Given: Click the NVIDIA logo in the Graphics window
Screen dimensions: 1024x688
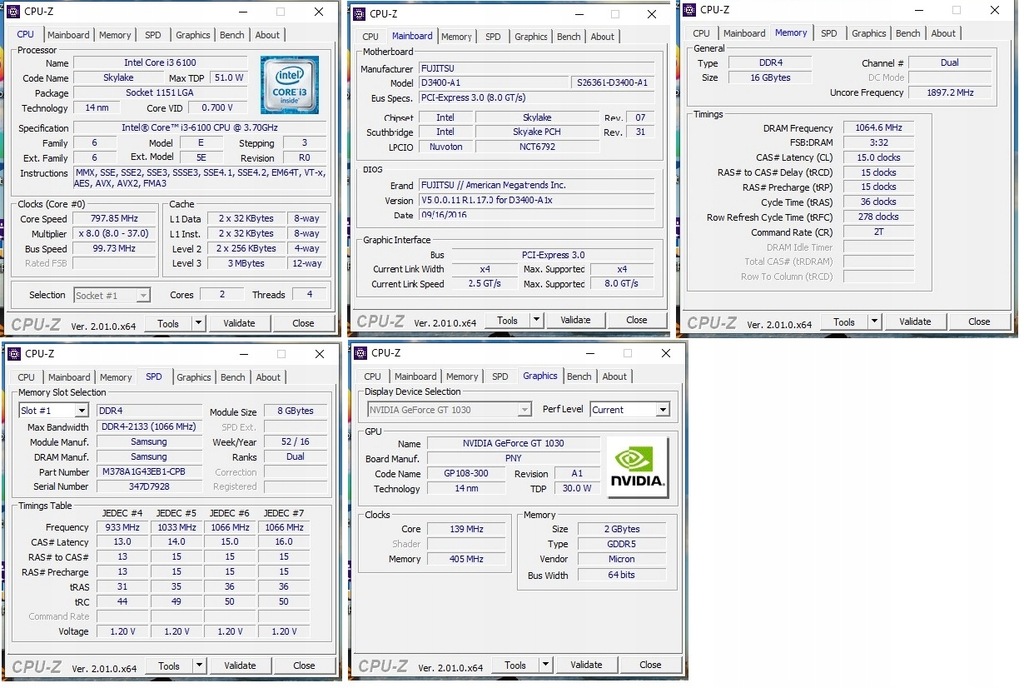Looking at the screenshot, I should (x=637, y=467).
